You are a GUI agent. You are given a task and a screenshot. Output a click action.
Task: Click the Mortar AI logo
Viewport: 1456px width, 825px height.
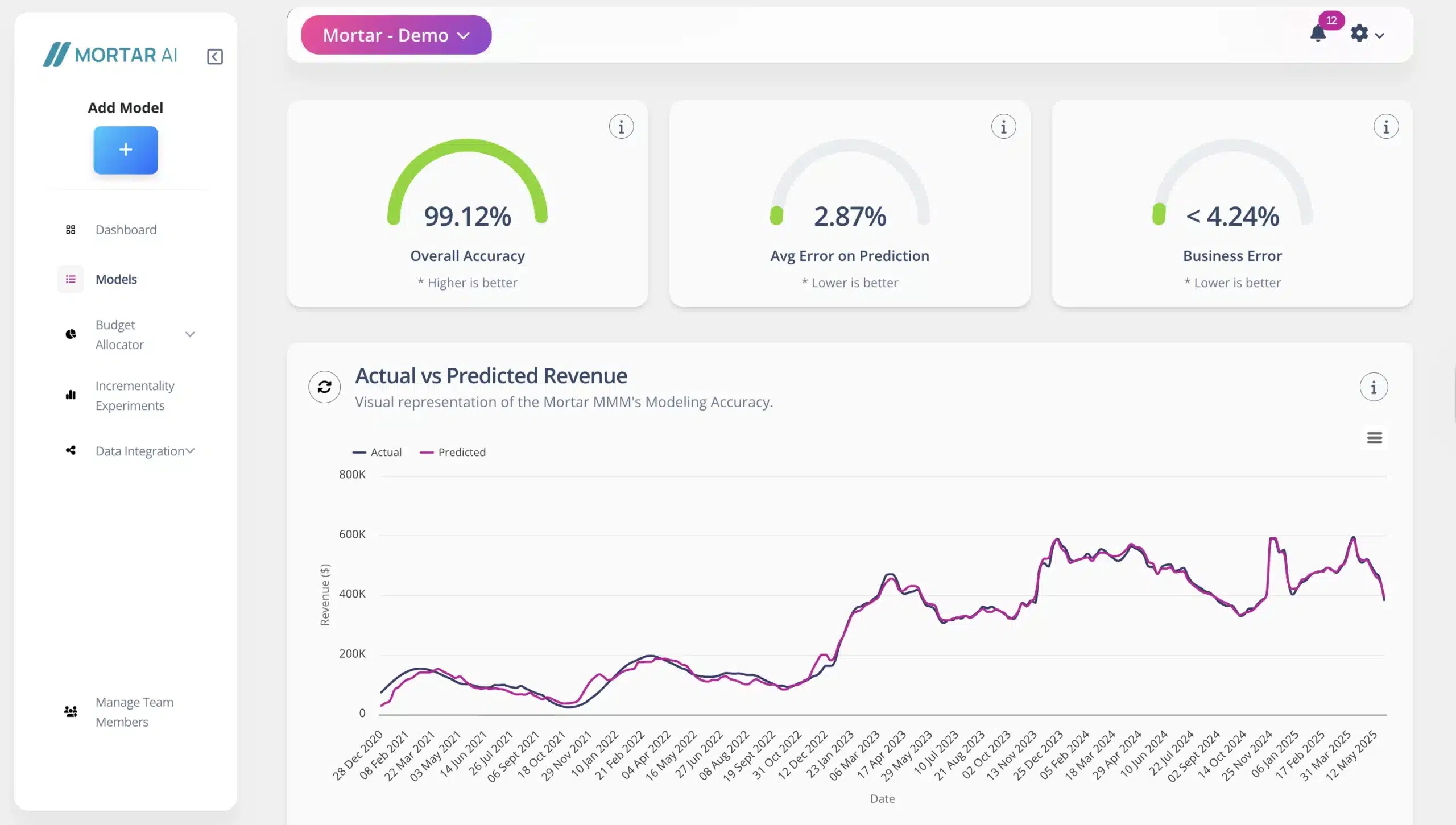click(x=111, y=55)
